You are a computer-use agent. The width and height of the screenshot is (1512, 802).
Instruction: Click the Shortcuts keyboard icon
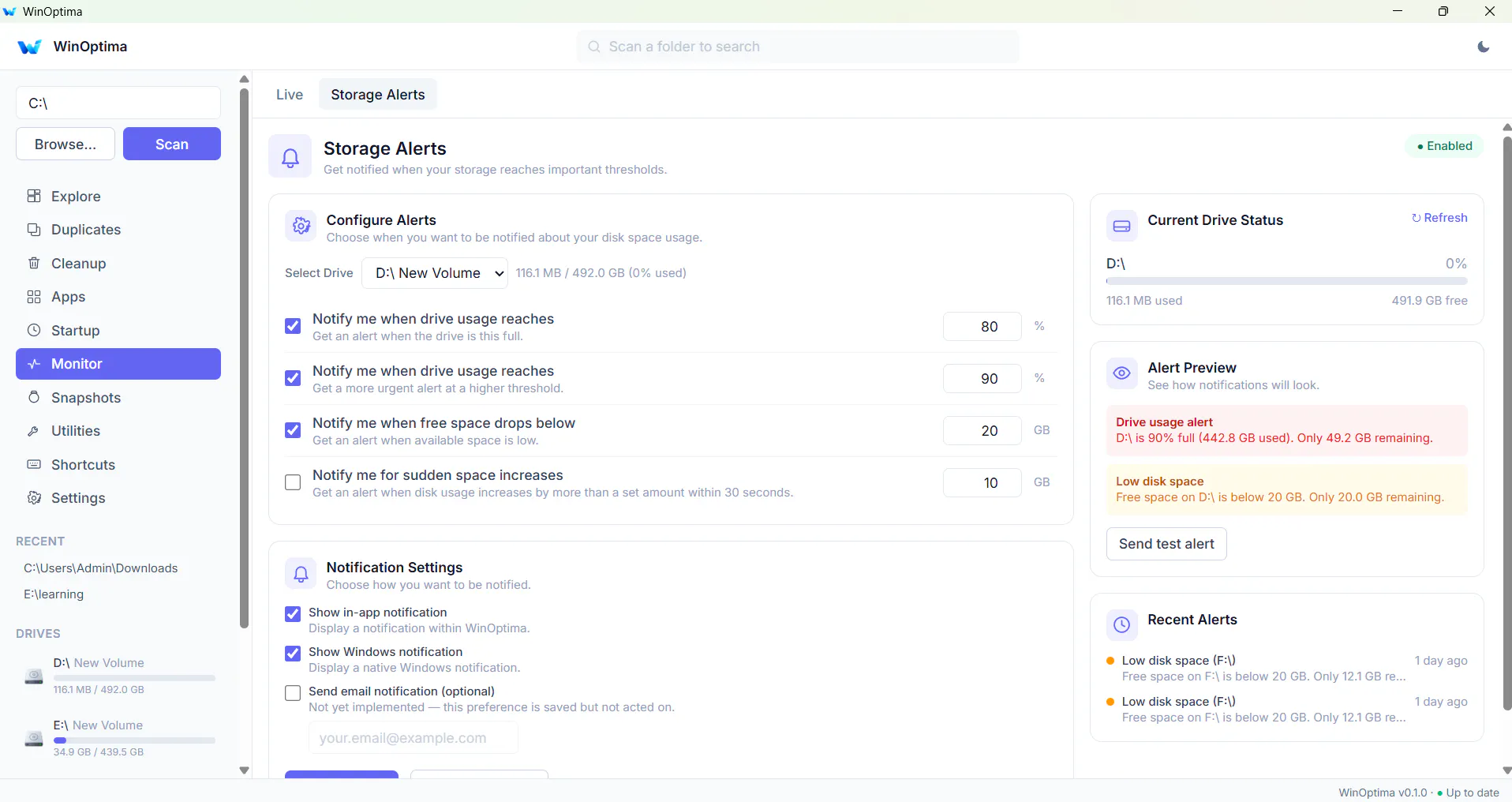[34, 464]
